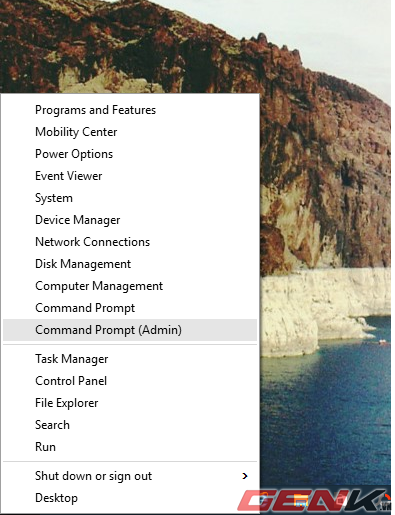The width and height of the screenshot is (395, 515).
Task: Launch Computer Management
Action: tap(130, 286)
